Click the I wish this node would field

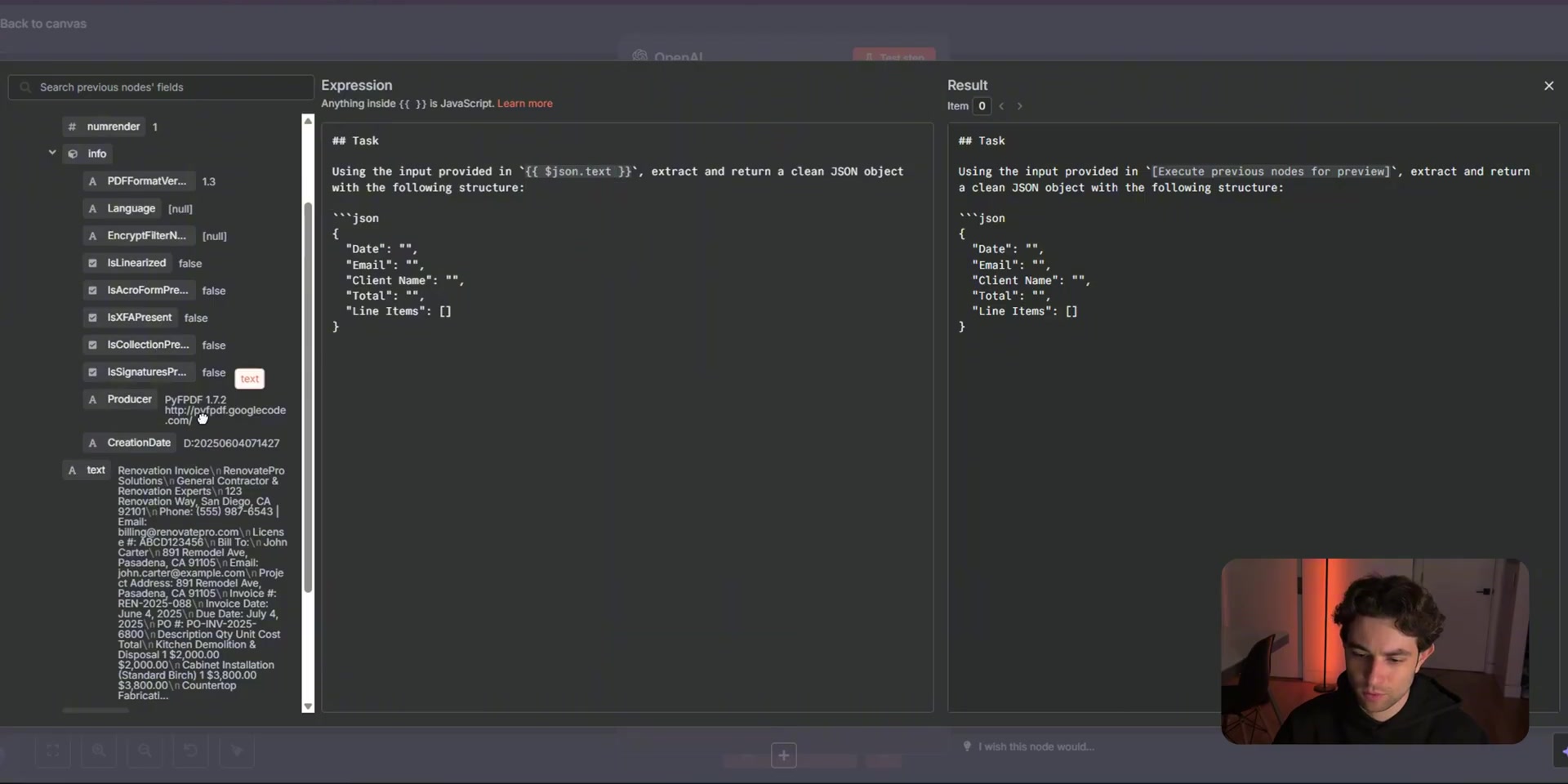click(x=1036, y=746)
